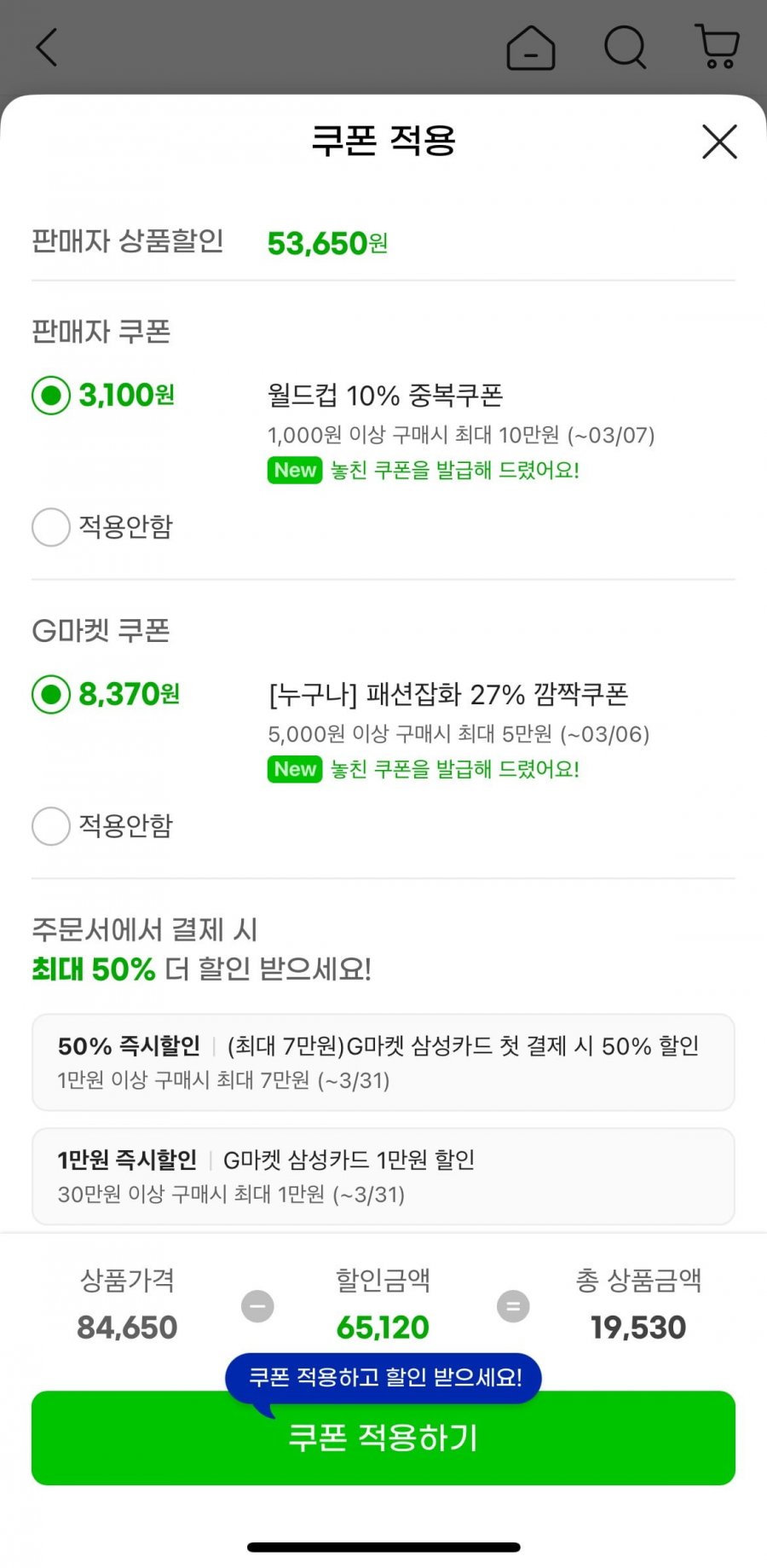Tap the equals circle icon in summary

(513, 1306)
